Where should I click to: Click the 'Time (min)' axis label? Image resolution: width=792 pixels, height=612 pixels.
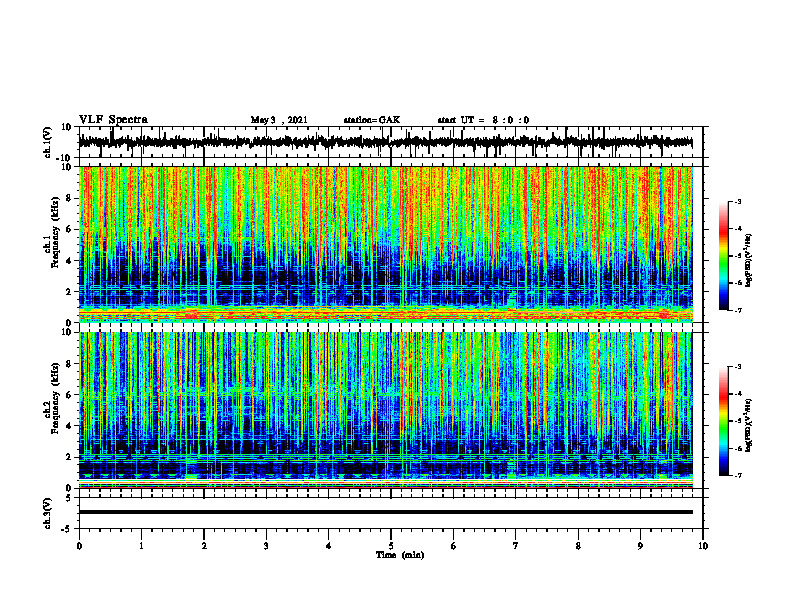coord(400,555)
